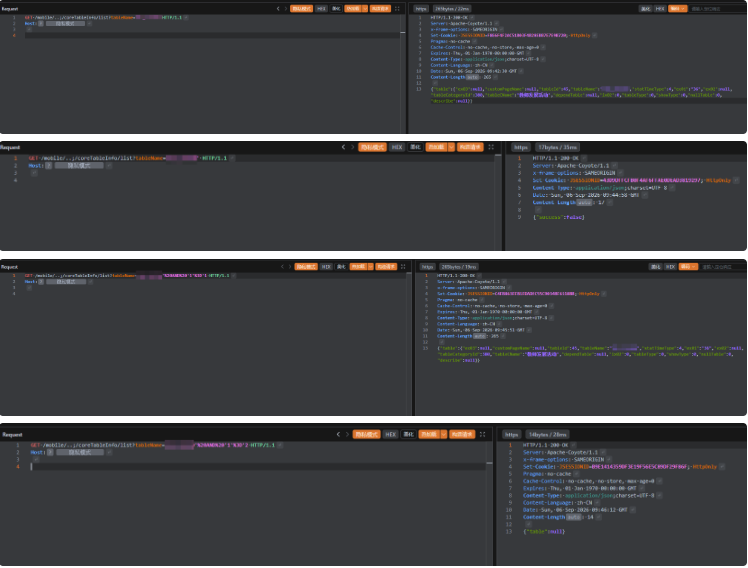This screenshot has width=748, height=568.
Task: Toggle HEX view in bottom Request panel
Action: tap(391, 434)
